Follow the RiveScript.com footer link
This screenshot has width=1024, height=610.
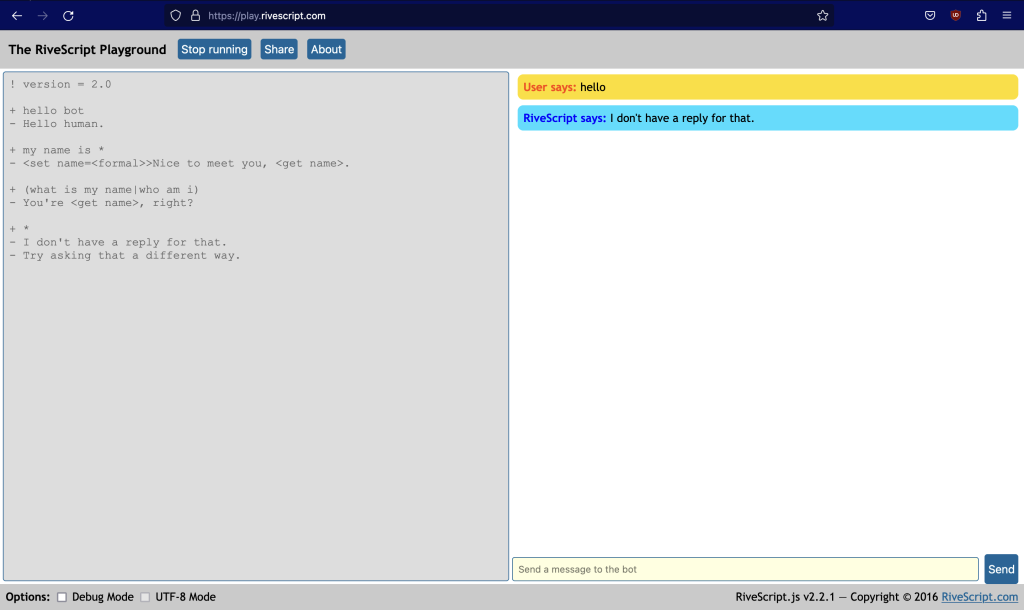point(979,597)
